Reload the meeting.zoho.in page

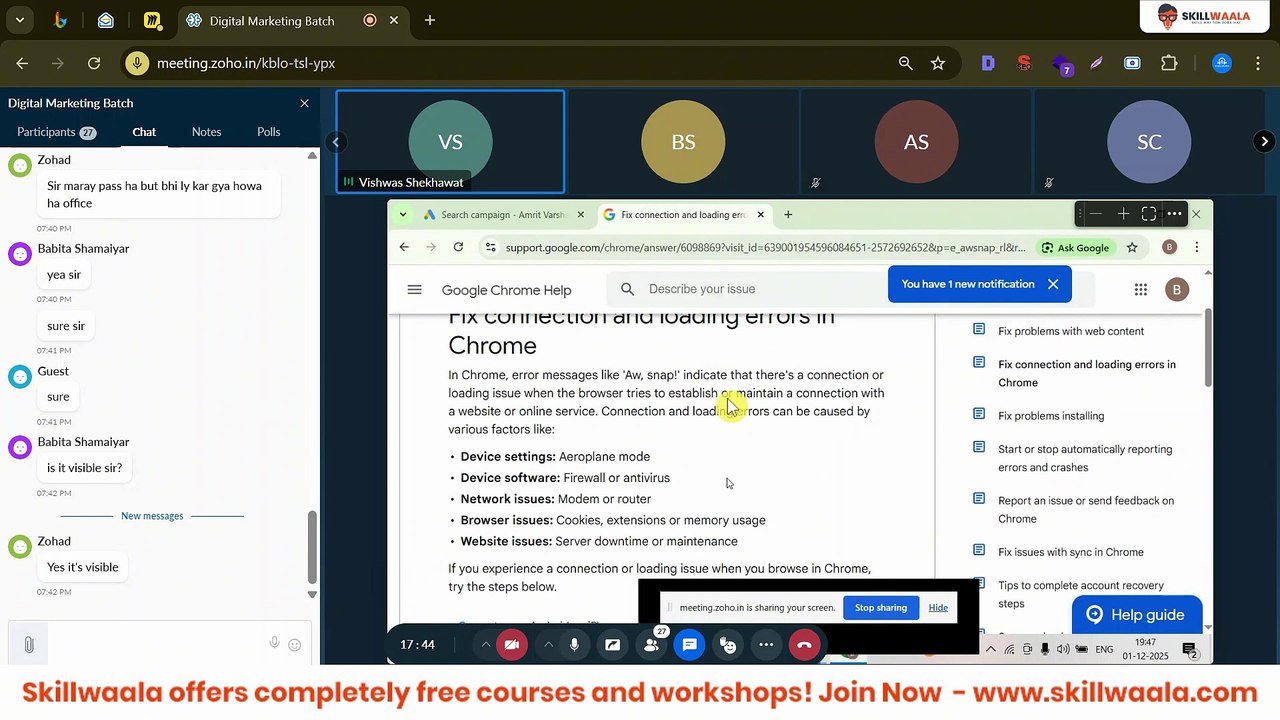point(94,63)
